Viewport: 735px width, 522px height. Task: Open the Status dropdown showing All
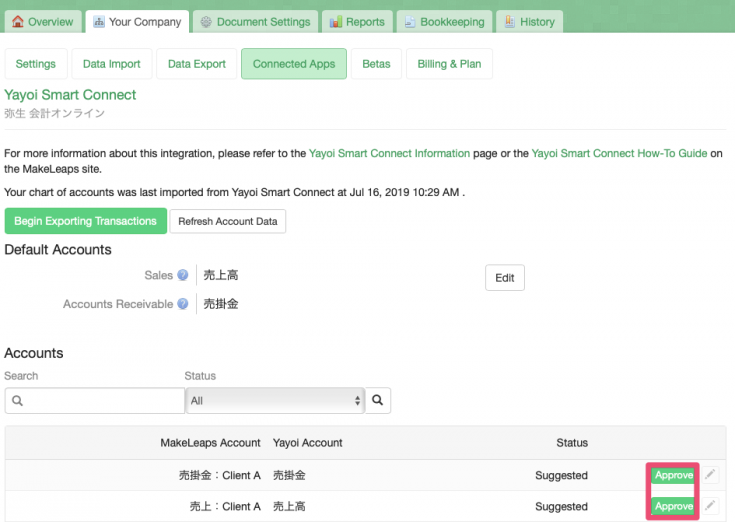(275, 401)
